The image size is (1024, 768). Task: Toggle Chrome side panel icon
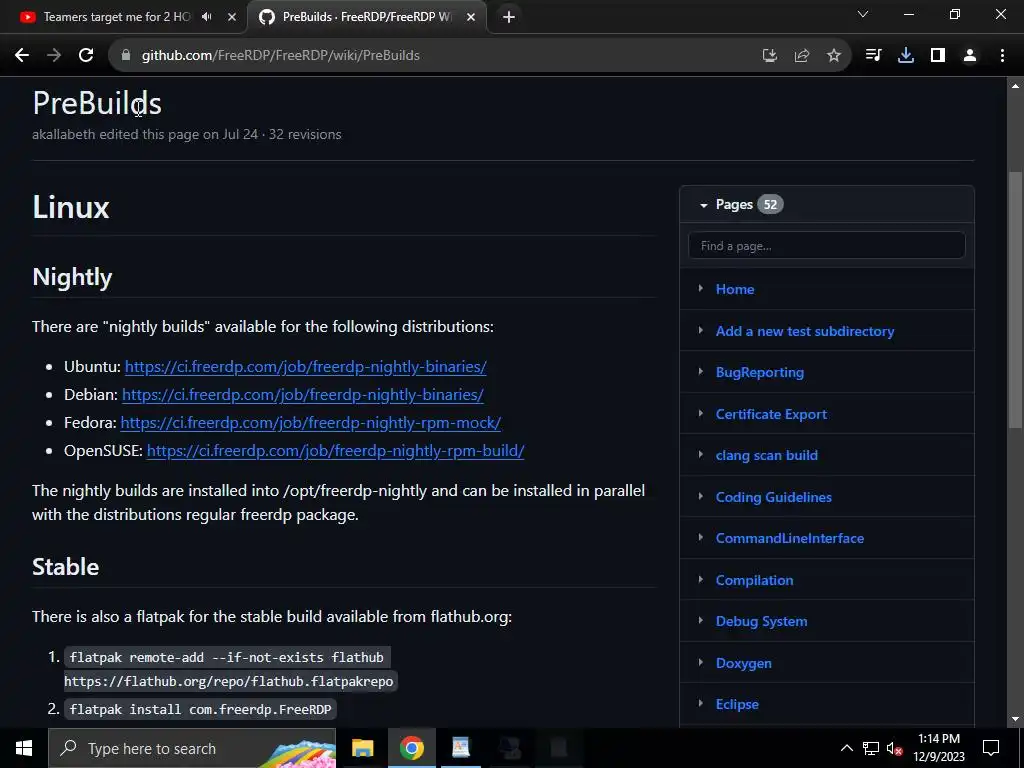pos(938,56)
